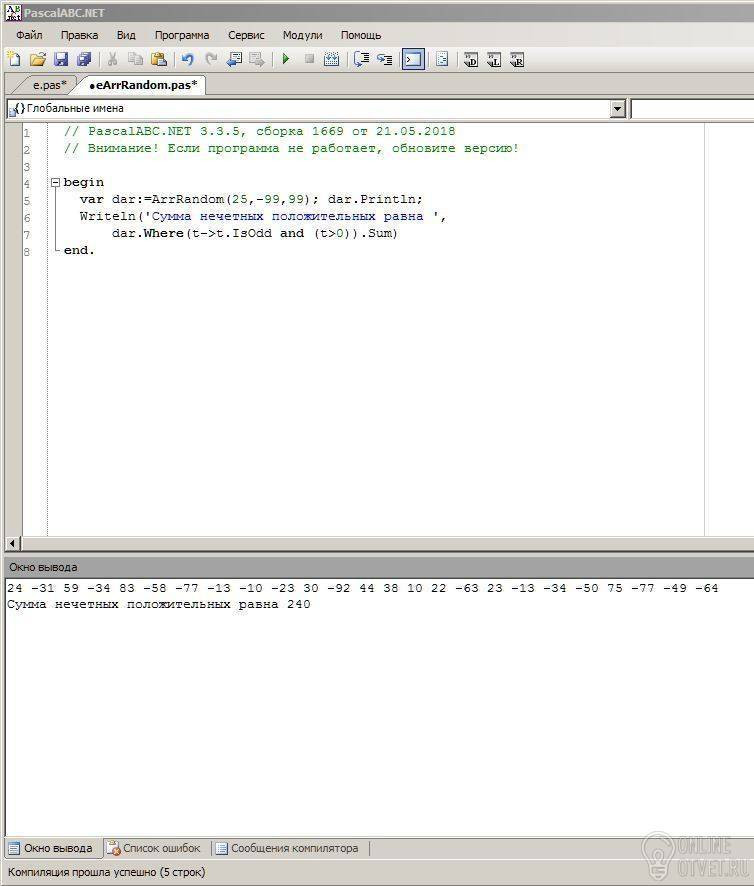Switch to the e.pas tab

tap(49, 85)
